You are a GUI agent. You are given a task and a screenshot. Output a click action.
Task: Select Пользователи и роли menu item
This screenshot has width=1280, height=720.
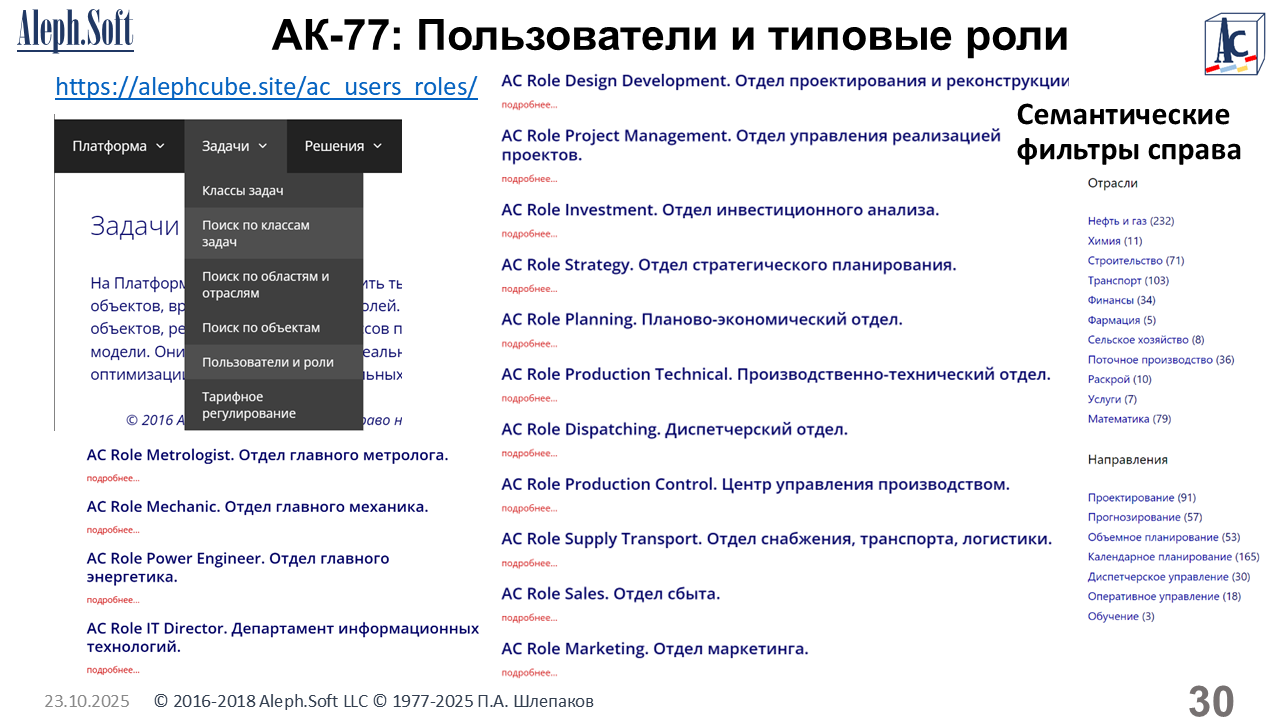pyautogui.click(x=268, y=362)
